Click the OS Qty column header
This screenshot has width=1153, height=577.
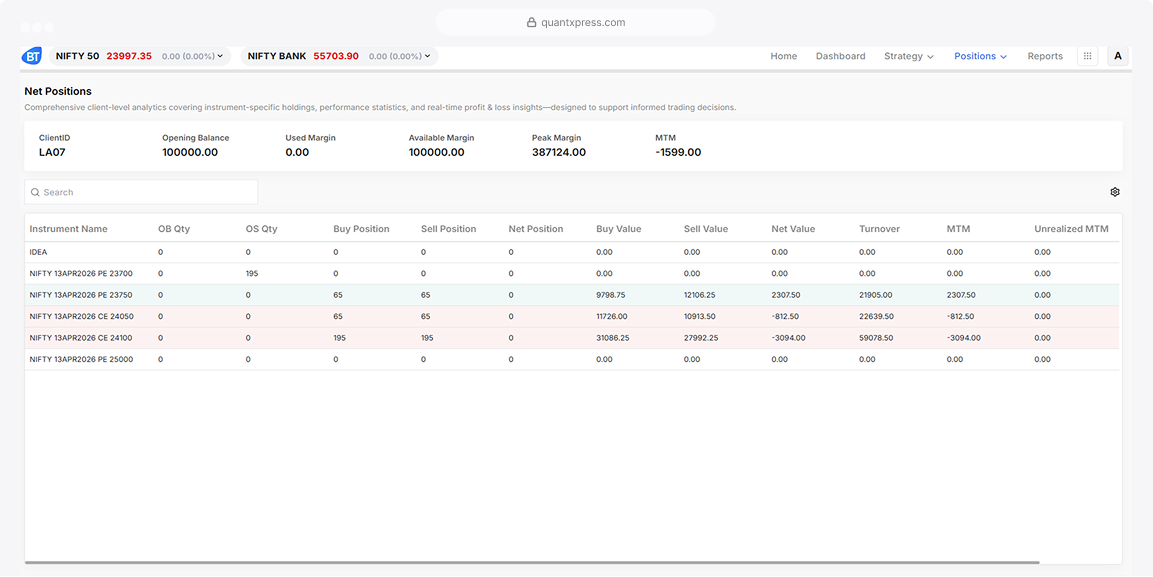coord(262,229)
